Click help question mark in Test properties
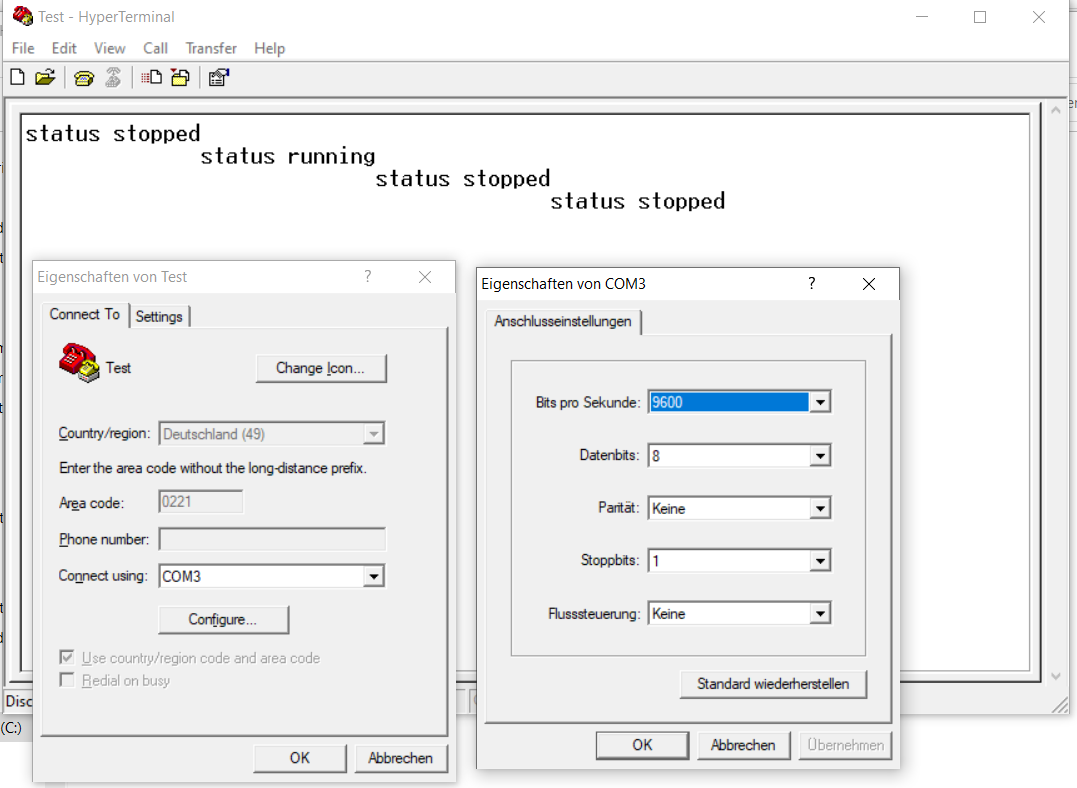The width and height of the screenshot is (1077, 788). (x=367, y=276)
